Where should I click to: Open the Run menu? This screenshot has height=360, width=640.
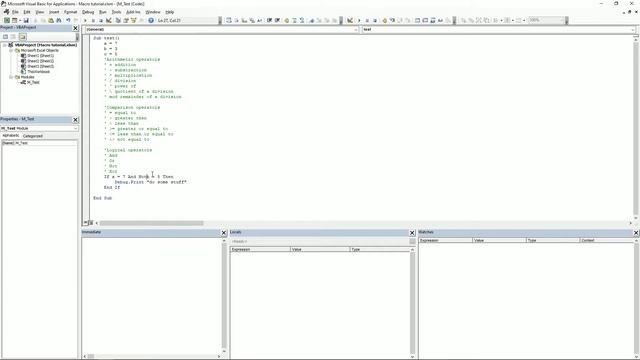(103, 12)
